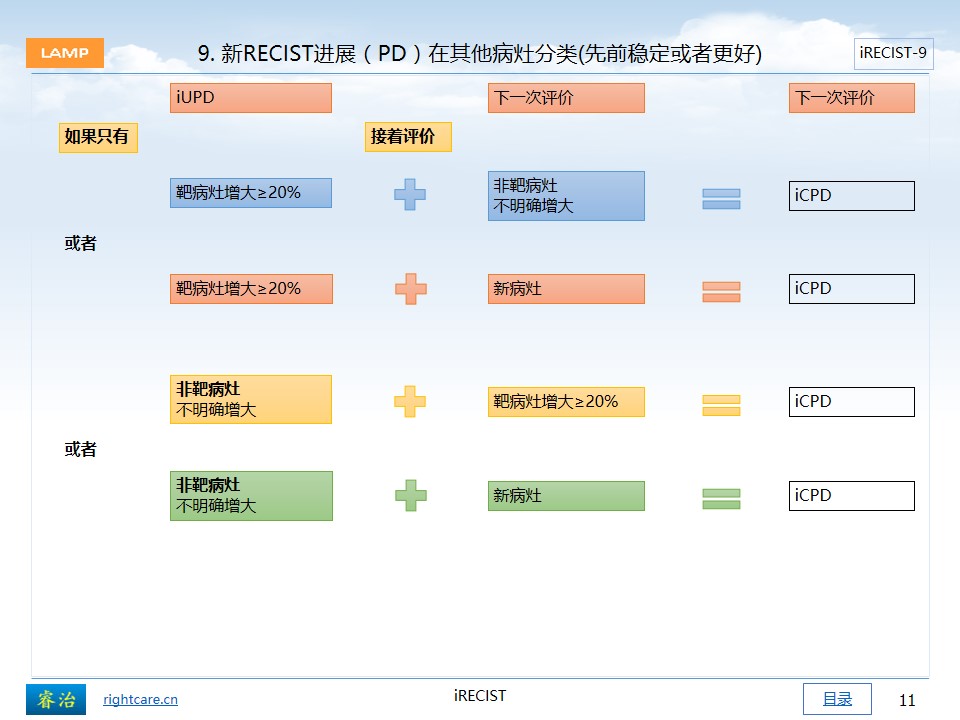Image resolution: width=960 pixels, height=720 pixels.
Task: Select the blue 非靶病灶 不明确增大 box
Action: pos(566,196)
